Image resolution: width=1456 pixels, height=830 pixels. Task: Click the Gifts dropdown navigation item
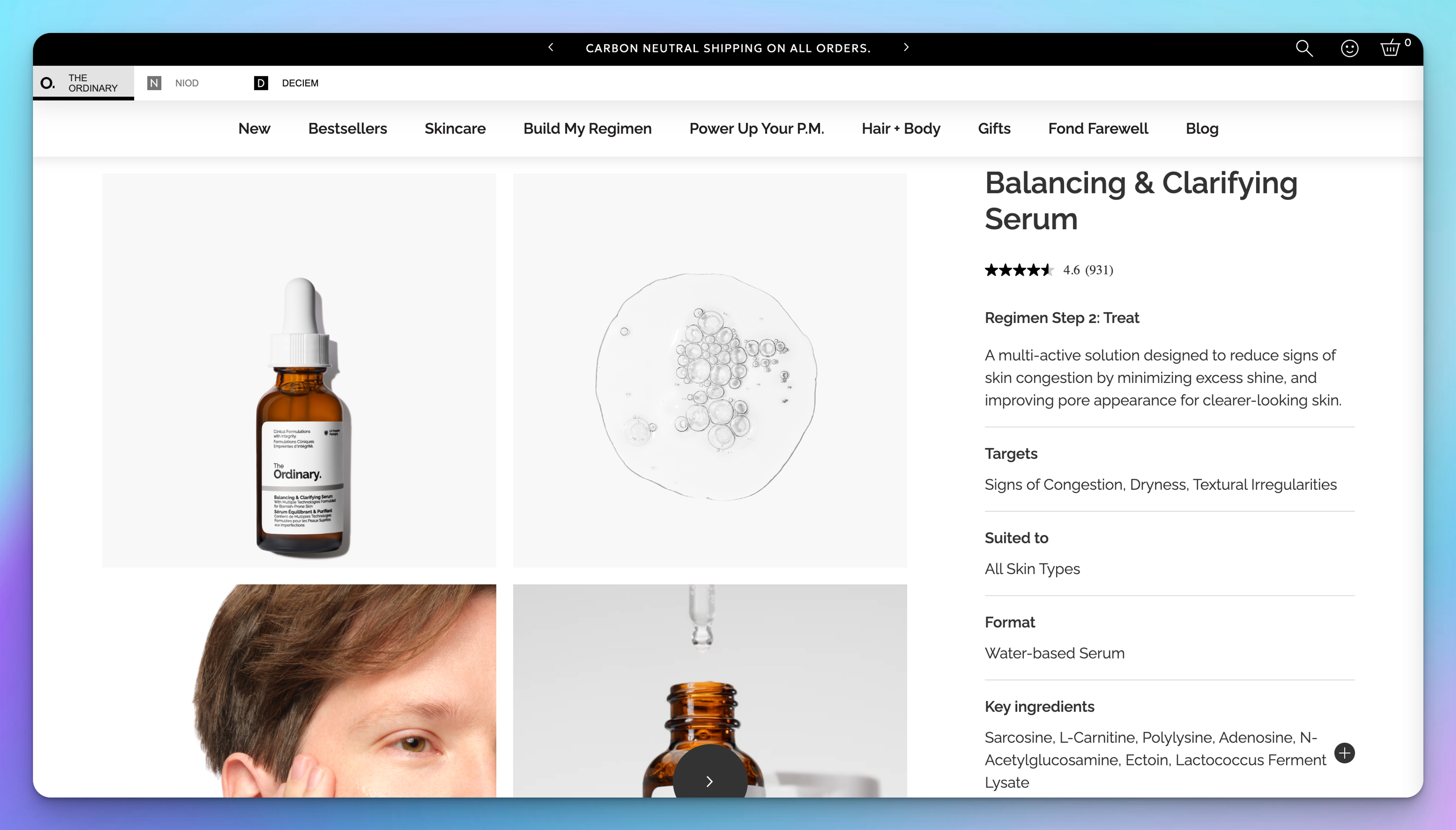point(994,128)
